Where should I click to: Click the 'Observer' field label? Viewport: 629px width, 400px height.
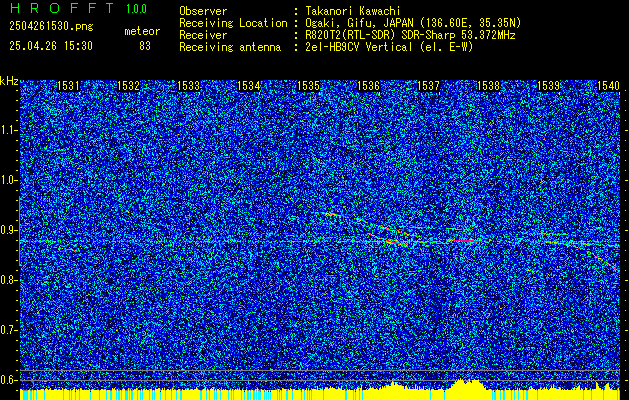pyautogui.click(x=203, y=11)
